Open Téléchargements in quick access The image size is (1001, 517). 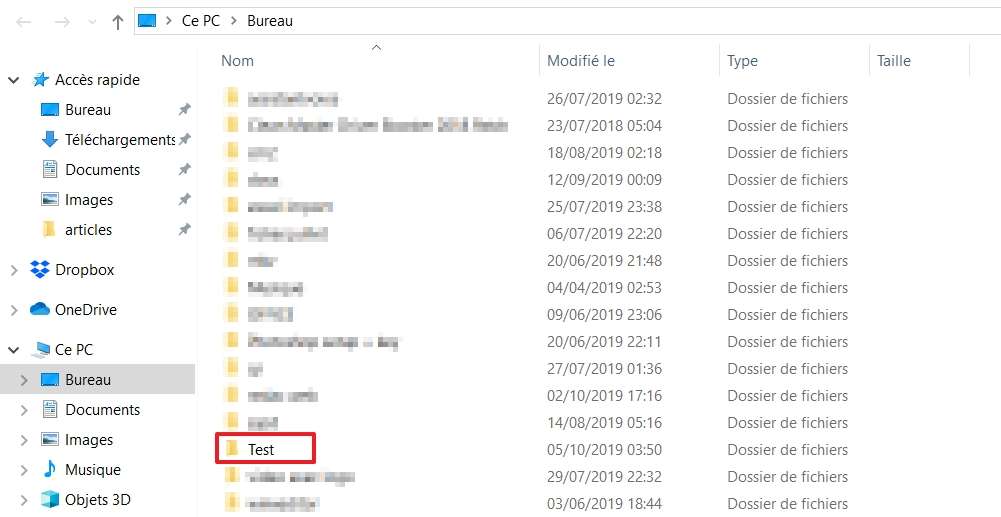tap(120, 140)
